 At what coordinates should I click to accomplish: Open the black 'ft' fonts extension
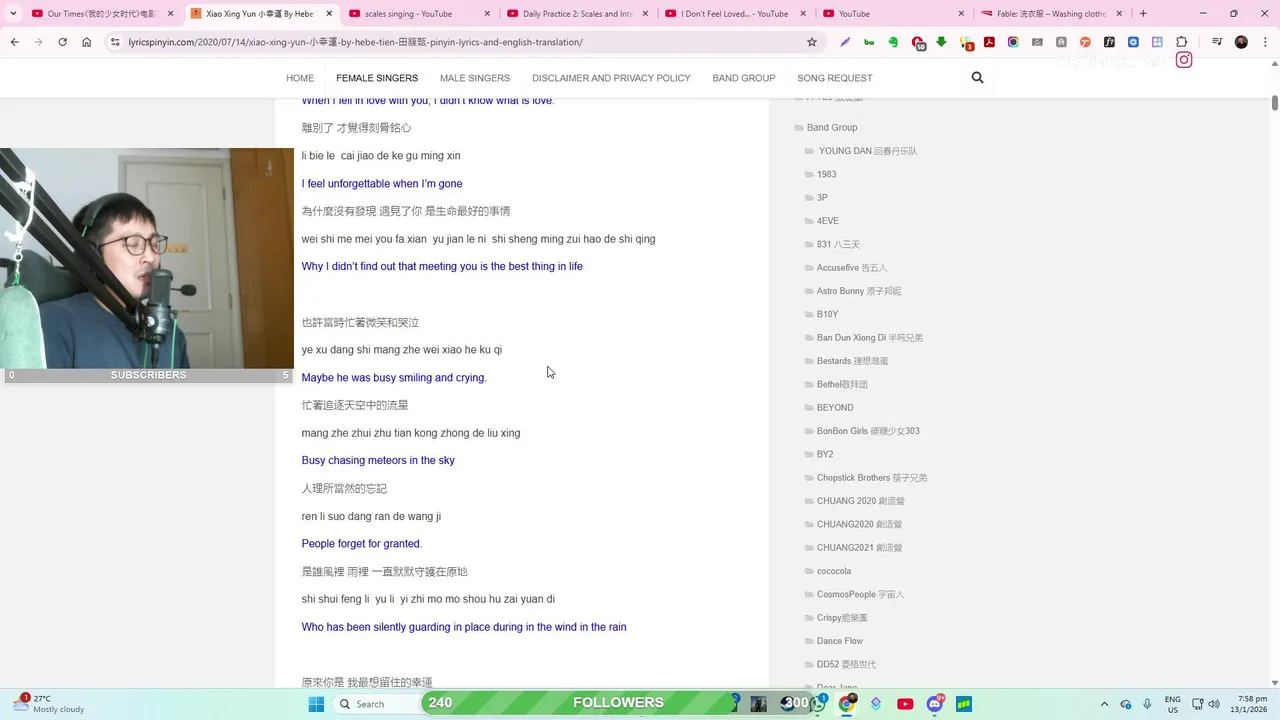(1109, 42)
